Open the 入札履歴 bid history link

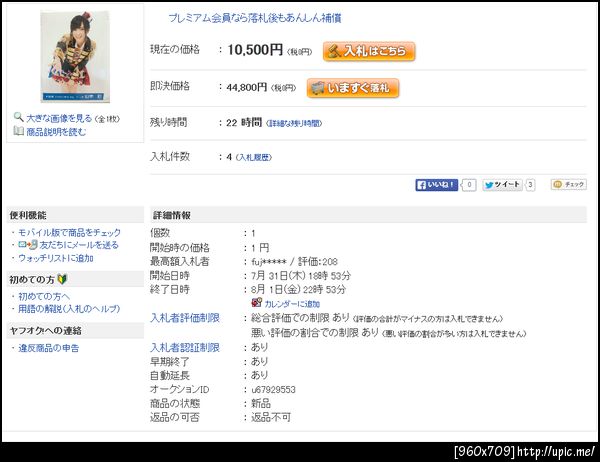(x=254, y=157)
